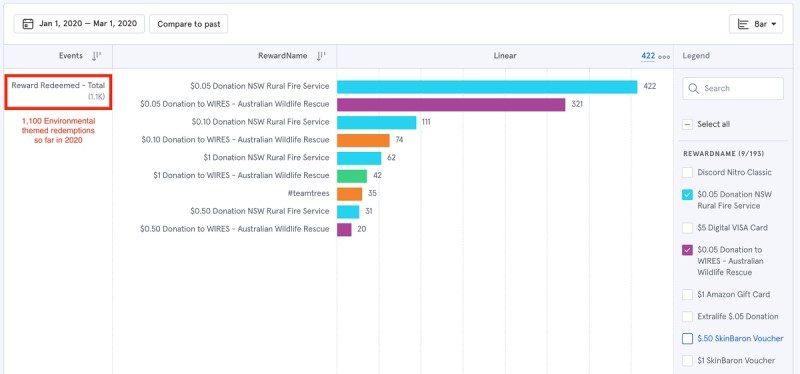Image resolution: width=800 pixels, height=374 pixels.
Task: Click the Events column header
Action: [70, 56]
